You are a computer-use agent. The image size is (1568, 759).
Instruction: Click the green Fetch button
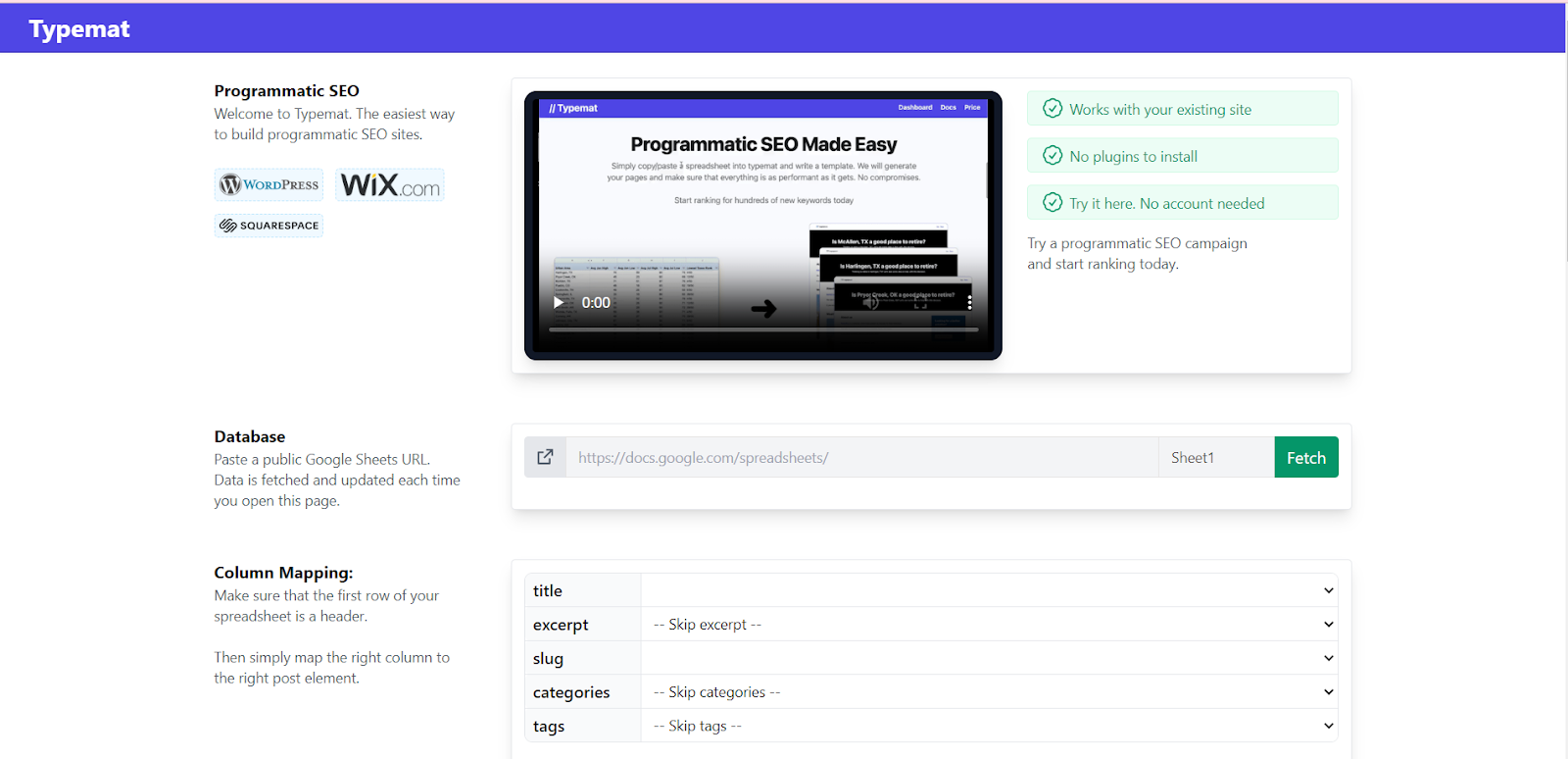1306,457
